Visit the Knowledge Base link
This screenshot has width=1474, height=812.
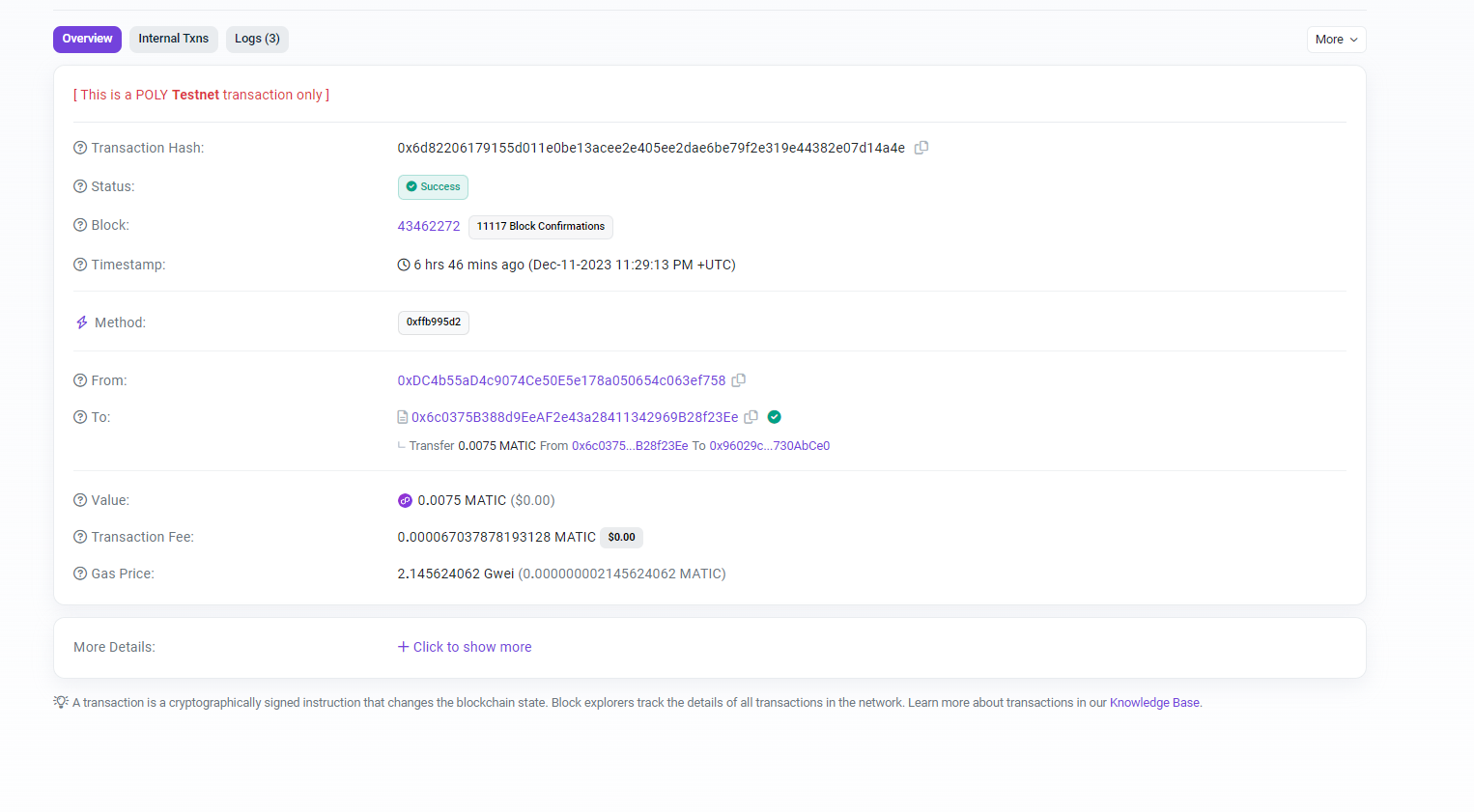(1154, 702)
